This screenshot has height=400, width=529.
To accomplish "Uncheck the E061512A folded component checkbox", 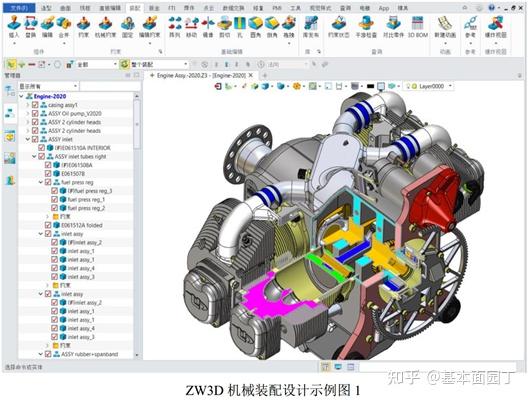I will click(48, 225).
